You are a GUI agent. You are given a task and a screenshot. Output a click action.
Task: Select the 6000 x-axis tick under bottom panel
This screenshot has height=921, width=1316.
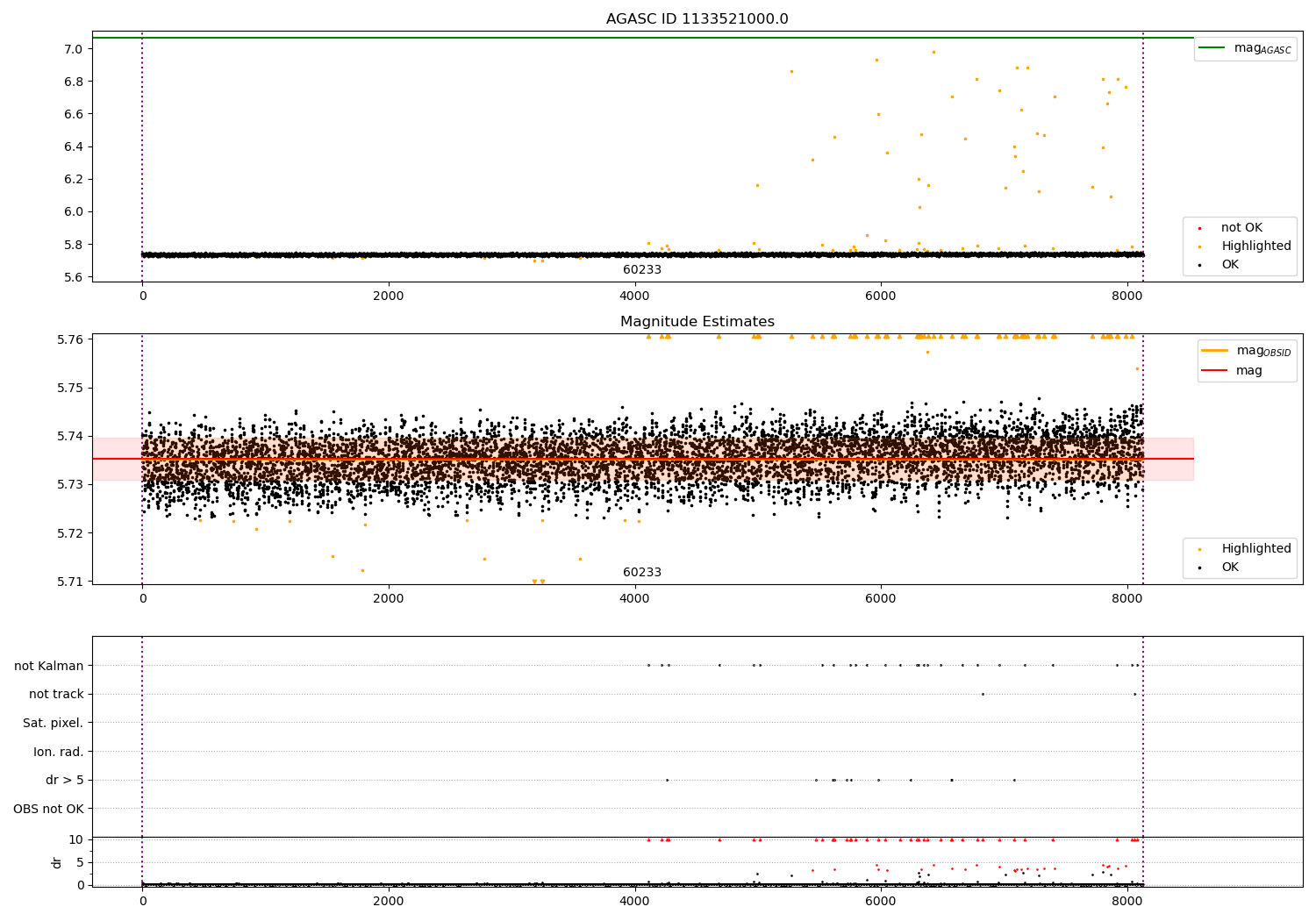[x=881, y=902]
